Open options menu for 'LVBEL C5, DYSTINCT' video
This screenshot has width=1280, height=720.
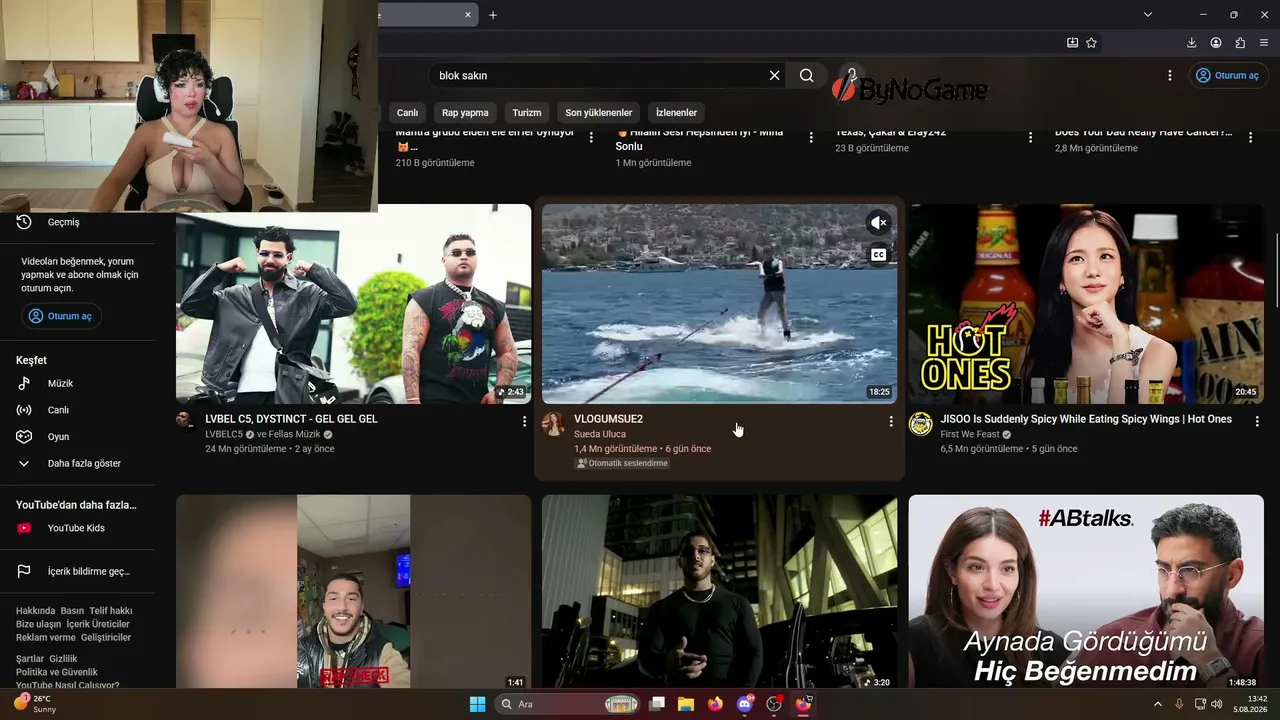click(x=524, y=422)
